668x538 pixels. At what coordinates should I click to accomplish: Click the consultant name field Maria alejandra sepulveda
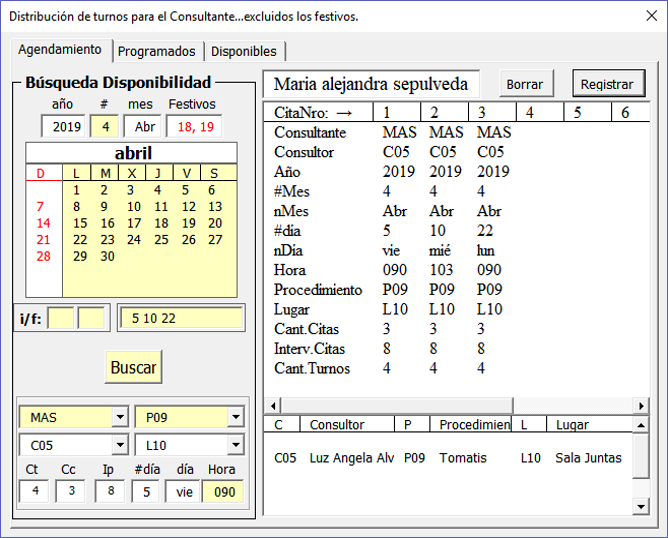(x=371, y=84)
